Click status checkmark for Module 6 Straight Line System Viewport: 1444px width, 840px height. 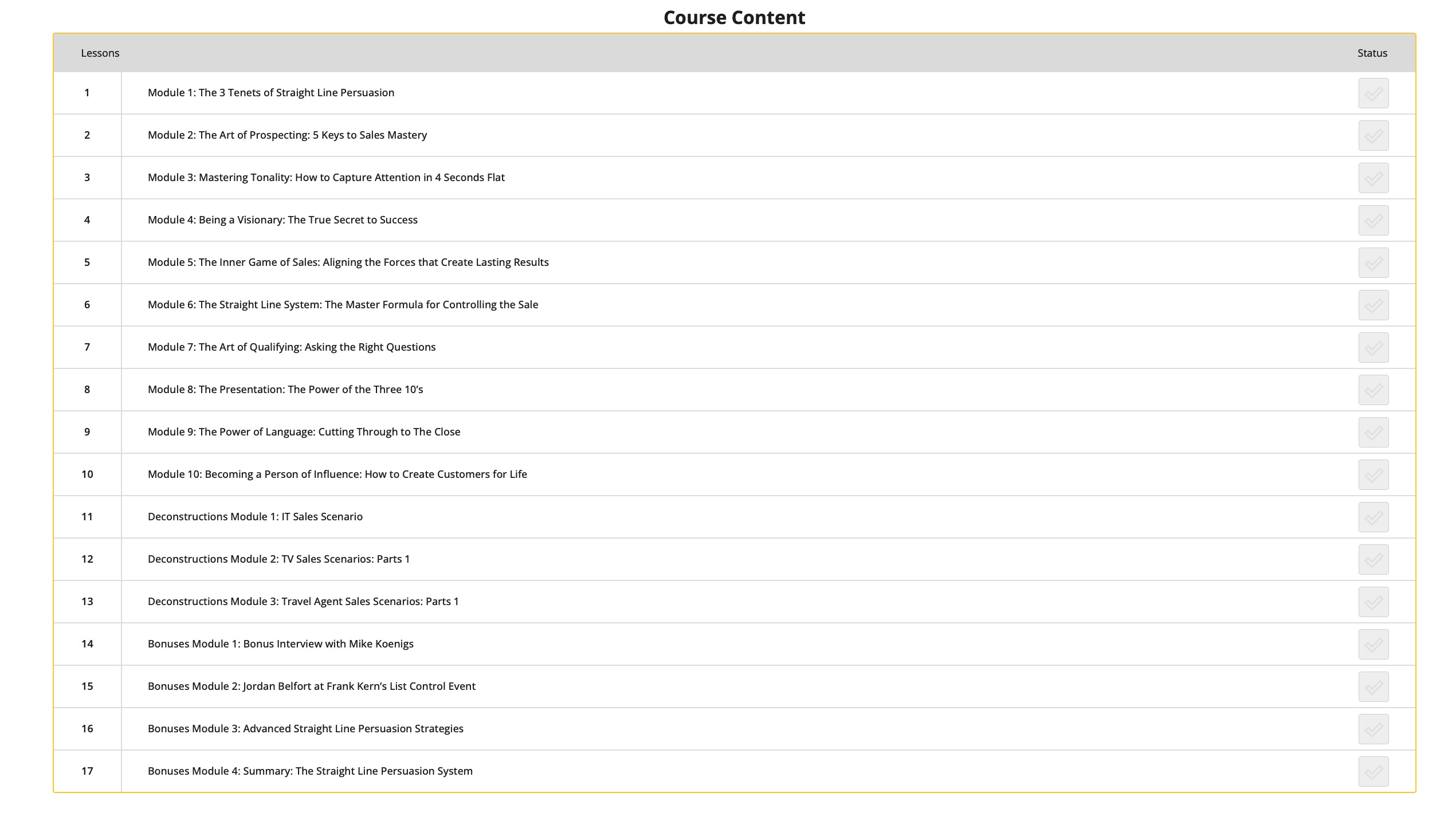pyautogui.click(x=1374, y=305)
